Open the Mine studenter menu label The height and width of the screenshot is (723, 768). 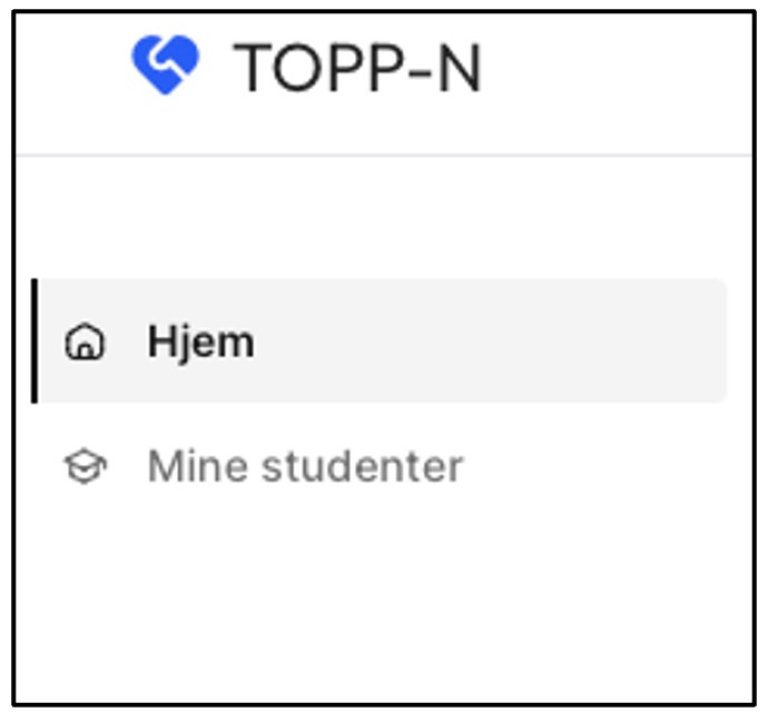tap(305, 467)
